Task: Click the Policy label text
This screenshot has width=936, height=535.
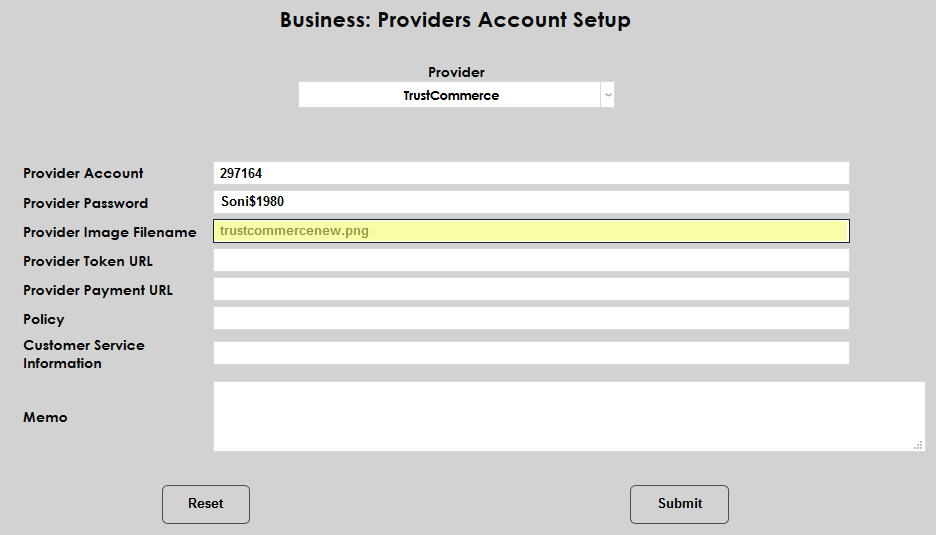Action: tap(44, 319)
